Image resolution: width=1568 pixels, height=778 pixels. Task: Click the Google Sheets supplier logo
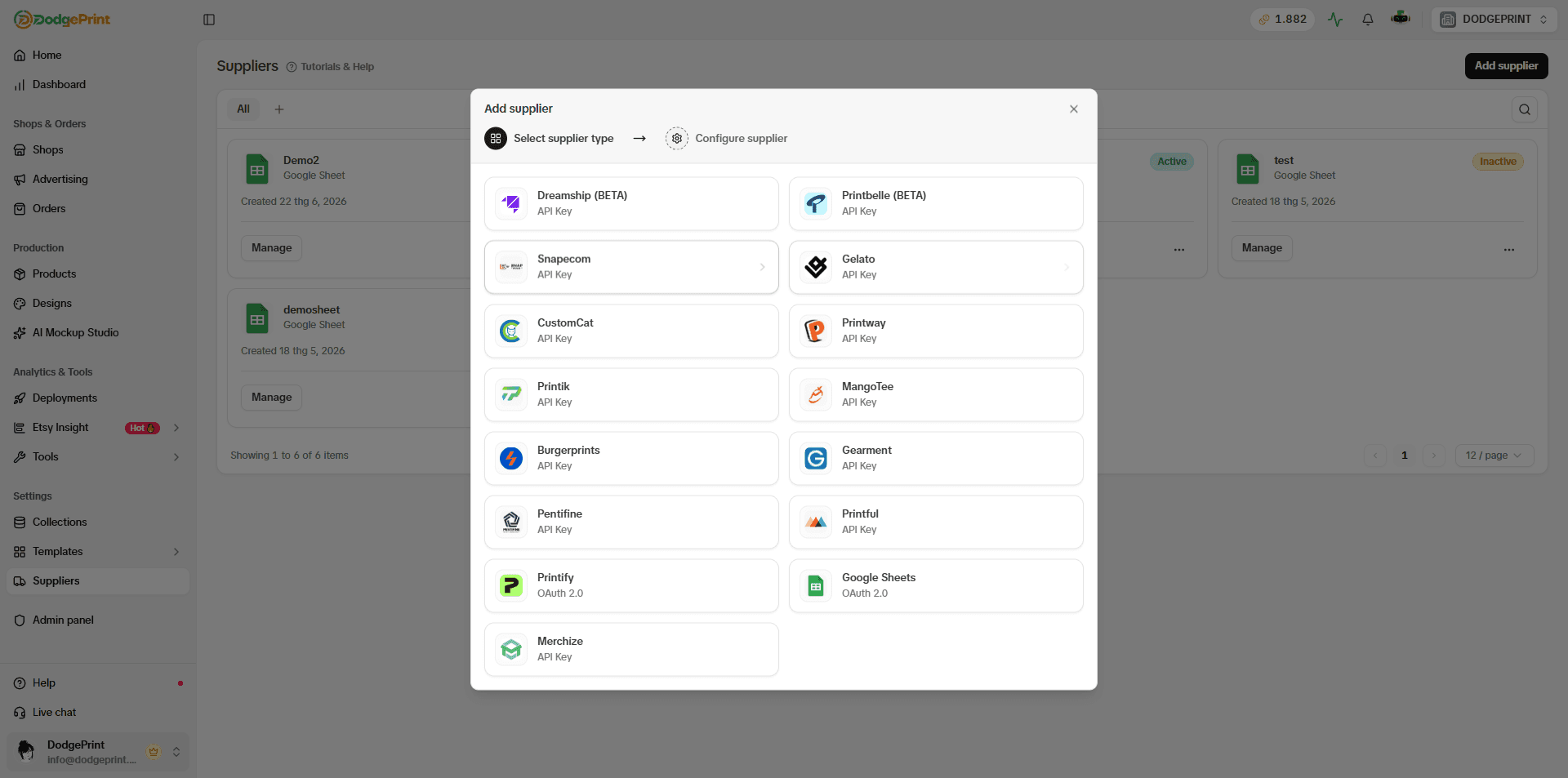tap(816, 585)
